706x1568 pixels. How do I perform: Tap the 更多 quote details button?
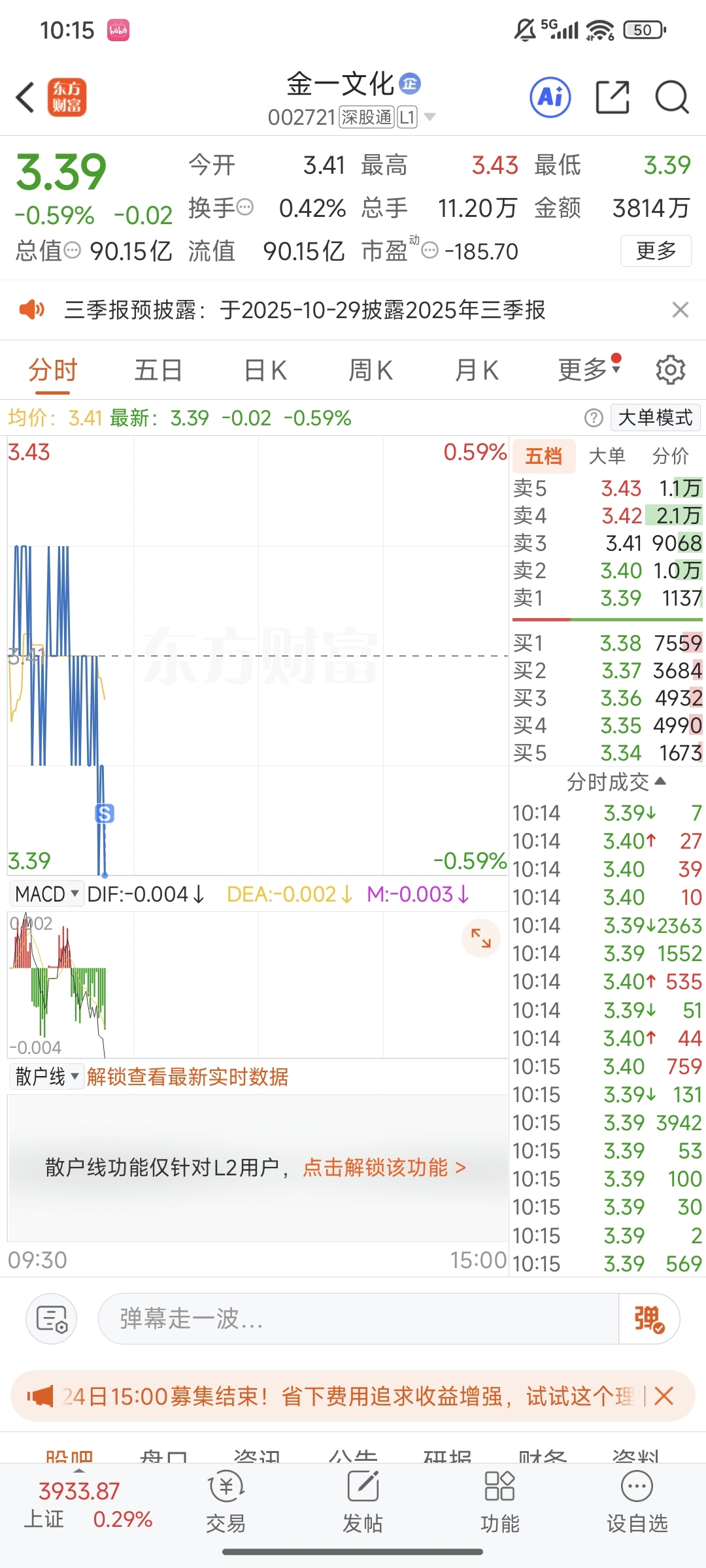pyautogui.click(x=656, y=250)
